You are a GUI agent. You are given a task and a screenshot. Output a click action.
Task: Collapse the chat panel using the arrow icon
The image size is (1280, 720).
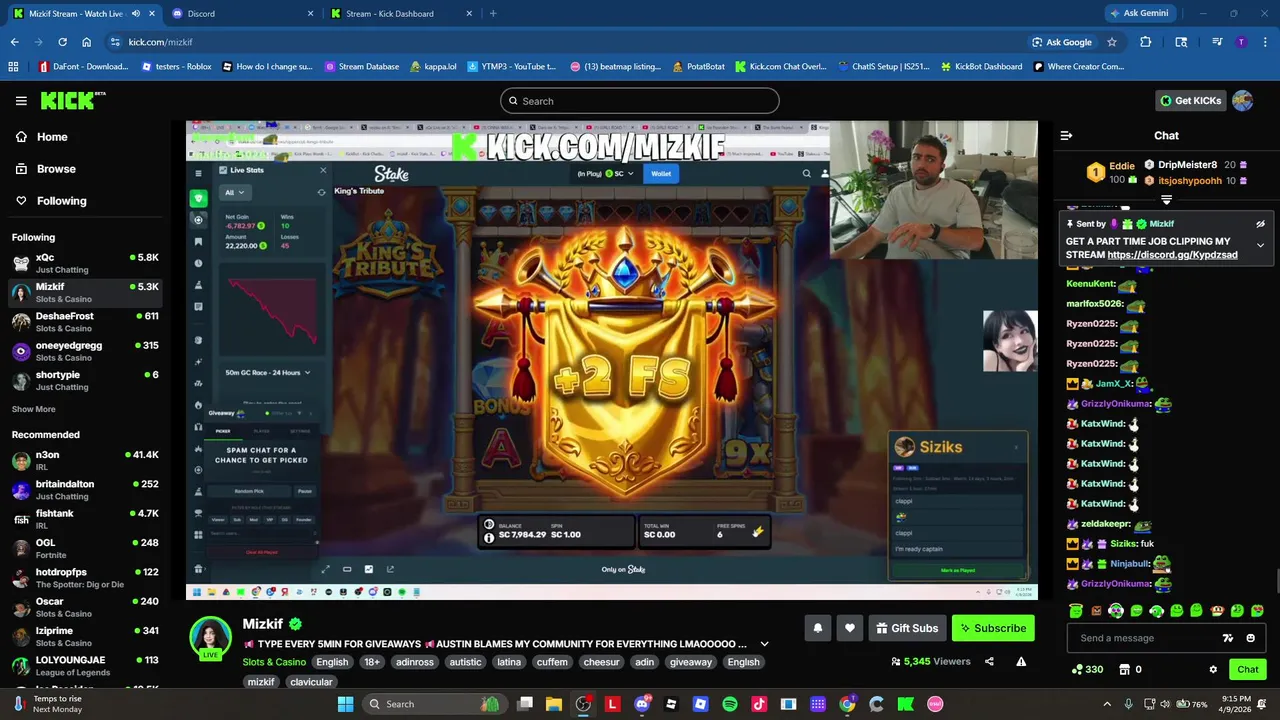(x=1066, y=135)
